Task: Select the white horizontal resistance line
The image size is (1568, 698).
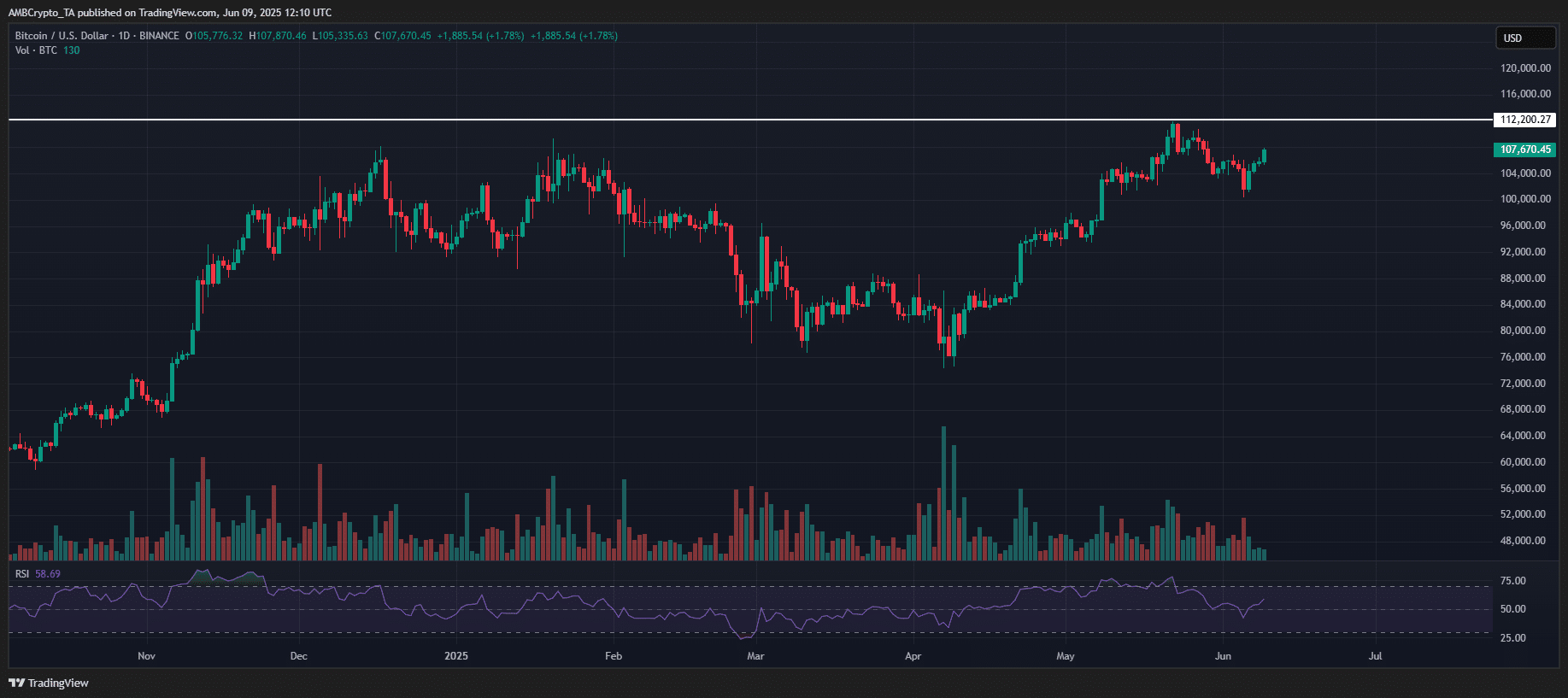Action: tap(750, 120)
